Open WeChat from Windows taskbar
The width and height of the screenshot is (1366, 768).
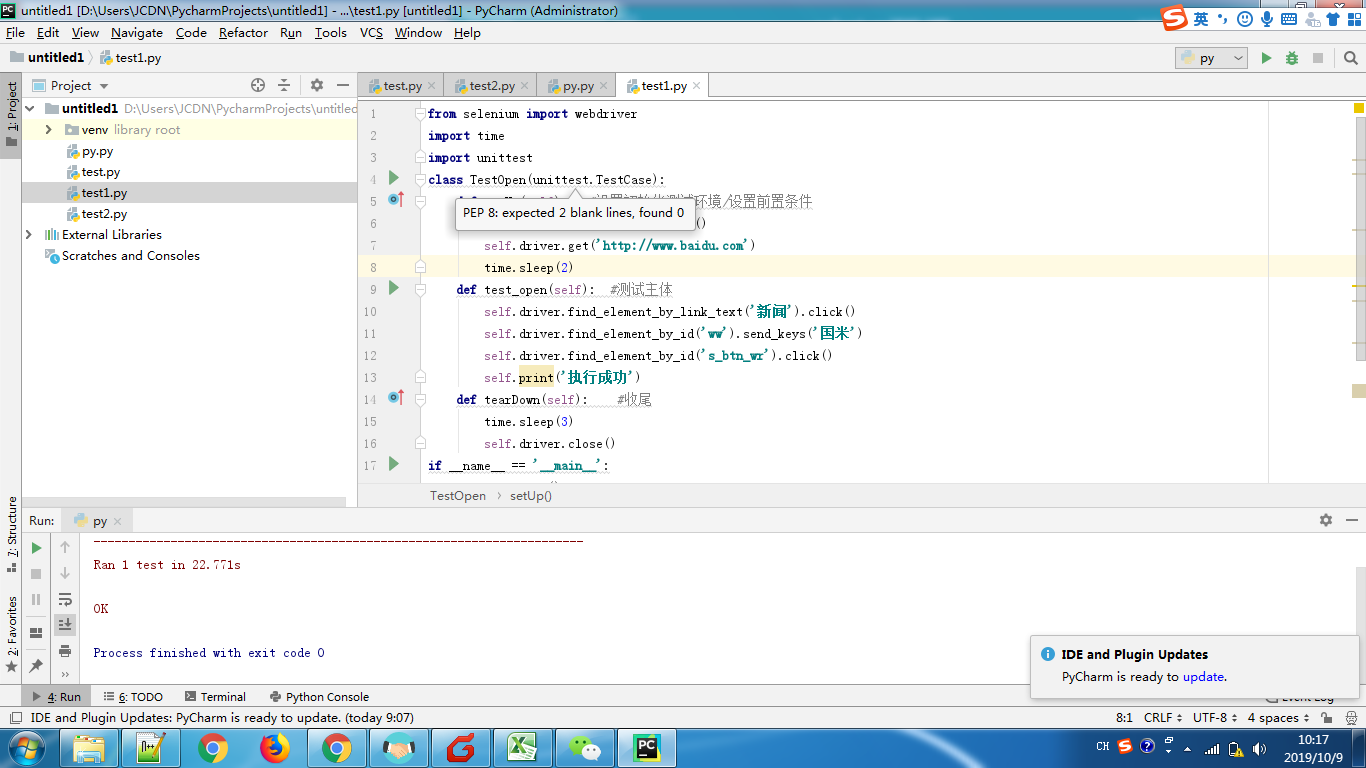pos(584,748)
